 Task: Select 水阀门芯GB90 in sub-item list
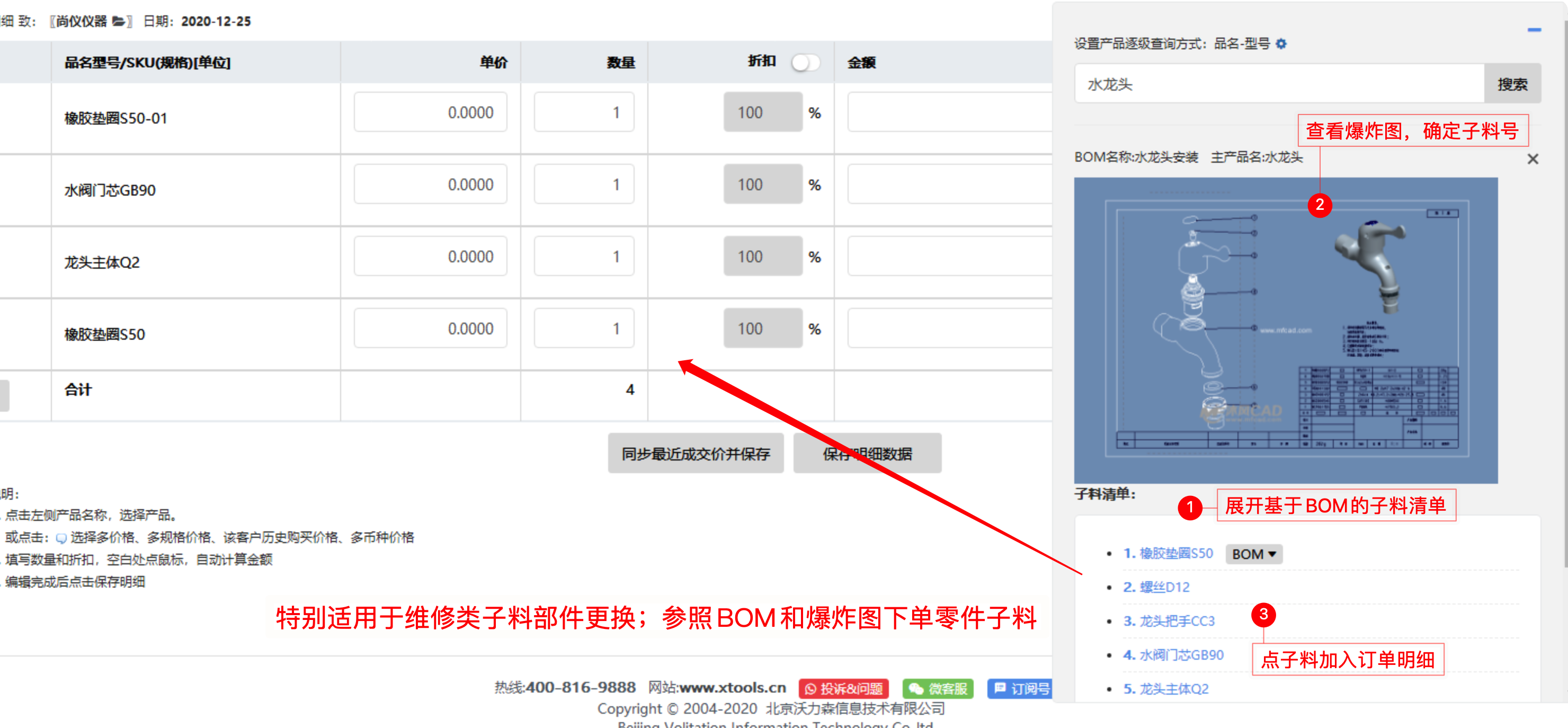click(x=1181, y=655)
